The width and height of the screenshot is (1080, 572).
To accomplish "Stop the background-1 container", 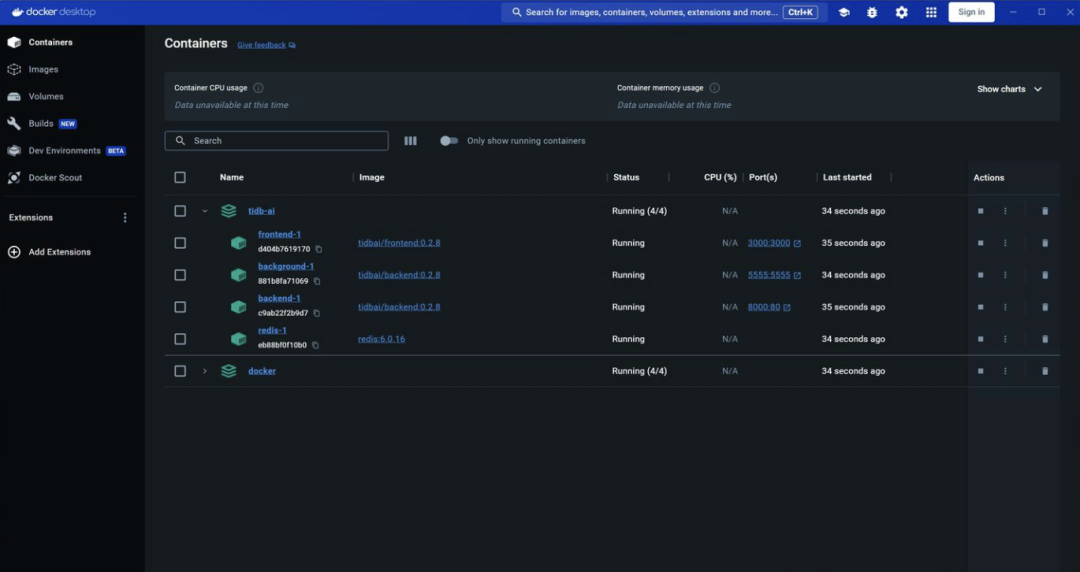I will pyautogui.click(x=981, y=275).
